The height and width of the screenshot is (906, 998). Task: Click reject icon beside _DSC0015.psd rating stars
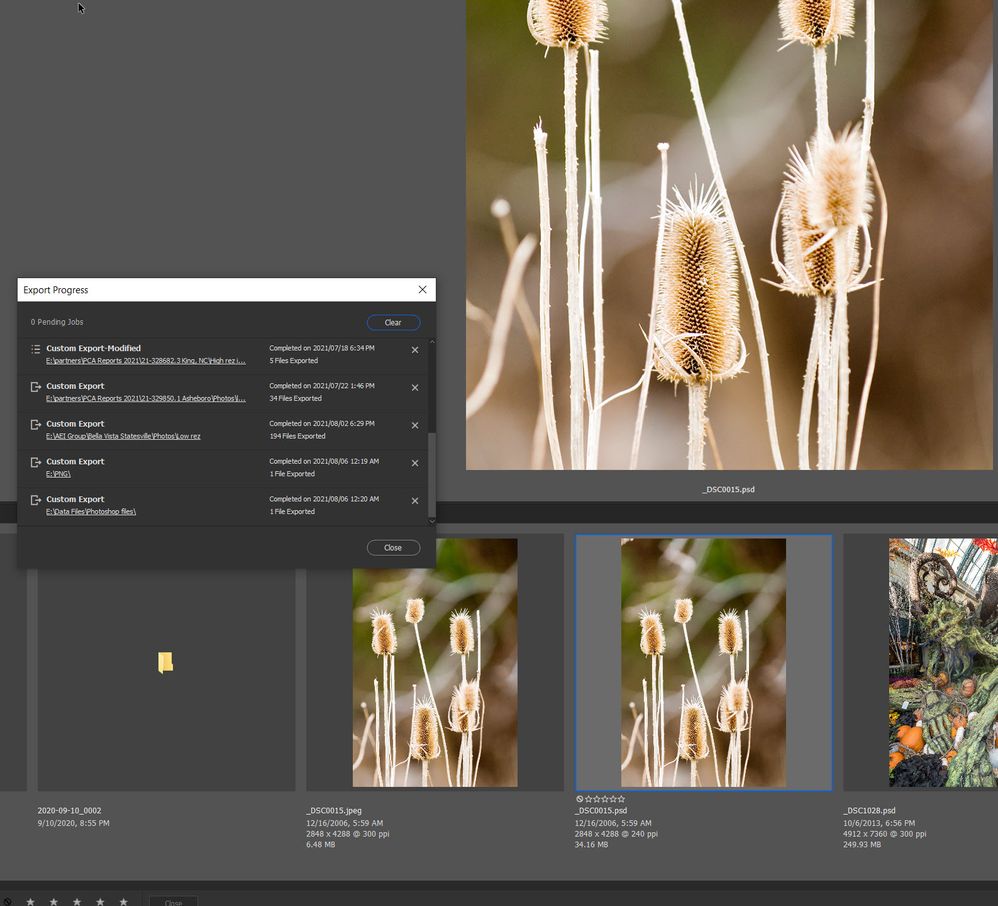(x=580, y=799)
